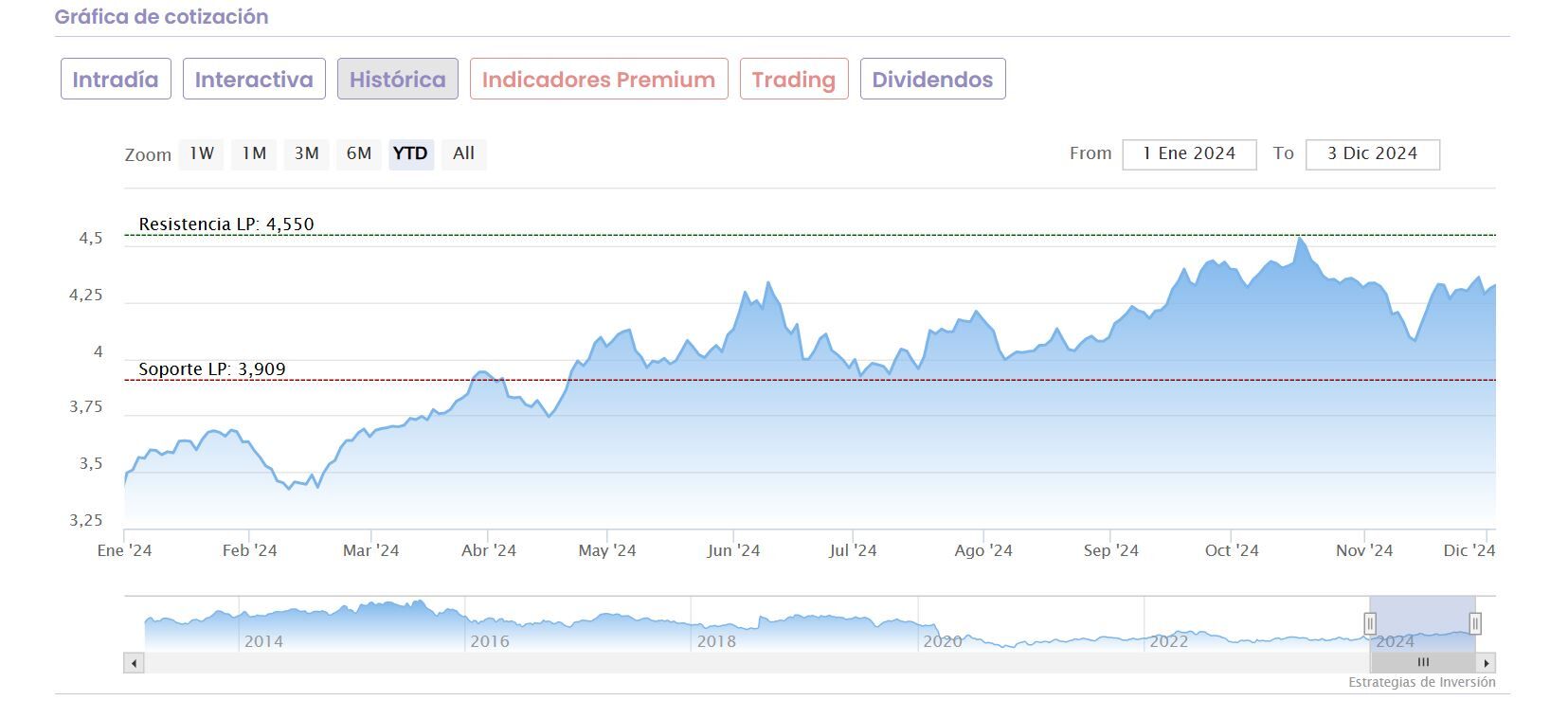Screen dimensions: 1568x718
Task: Set zoom range to 1M
Action: 254,153
